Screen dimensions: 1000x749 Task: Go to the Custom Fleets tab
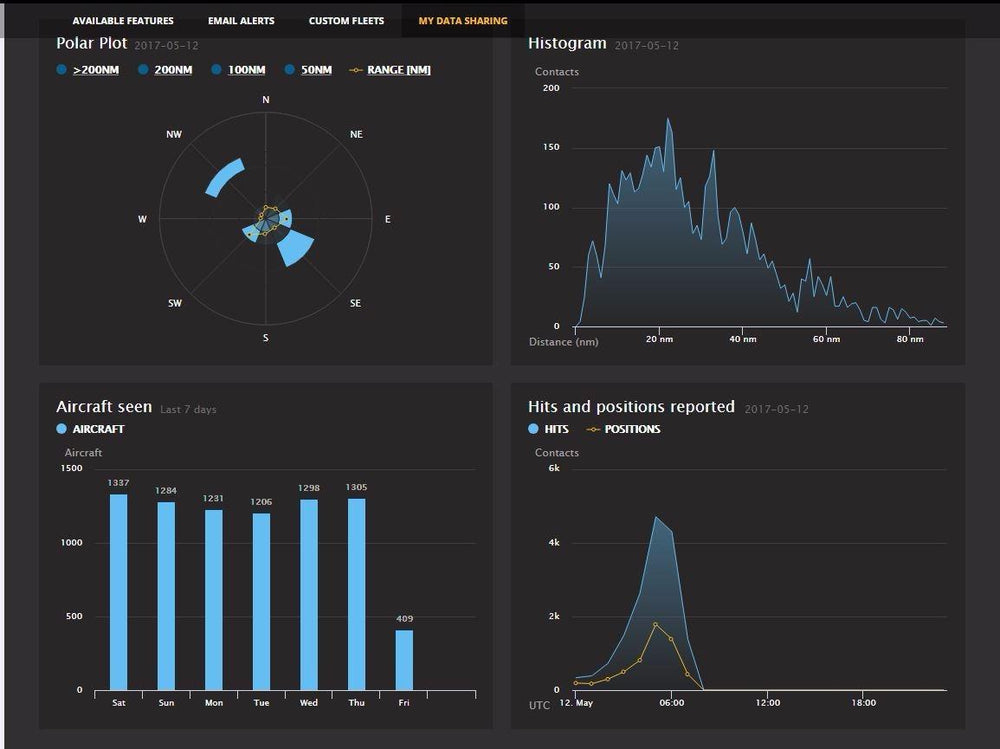(346, 21)
